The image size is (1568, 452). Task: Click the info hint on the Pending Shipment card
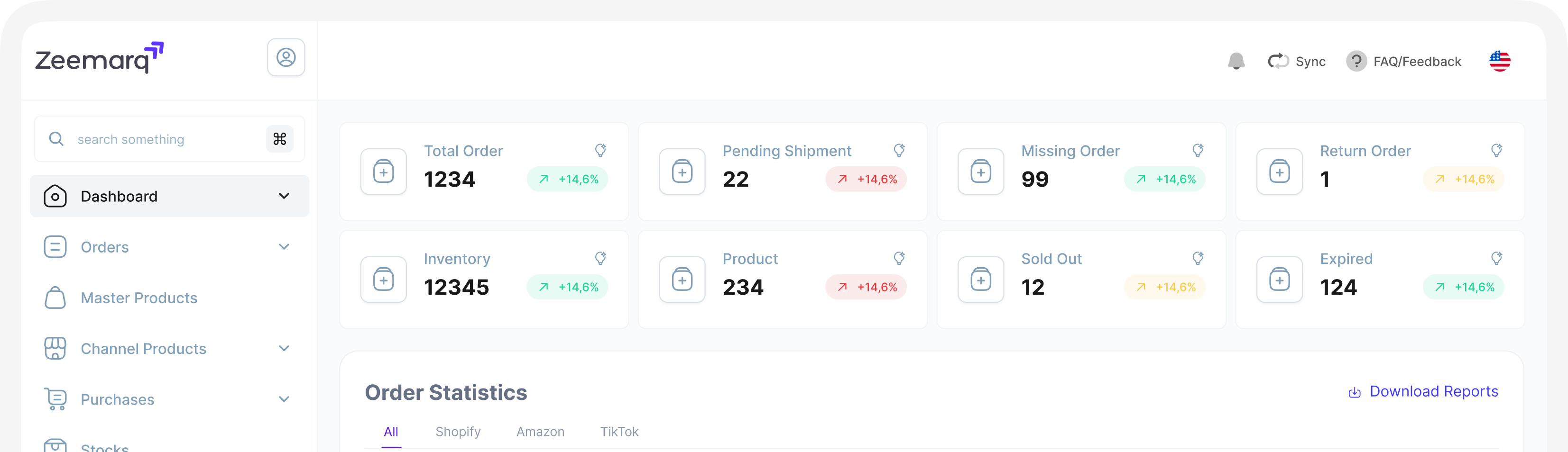pos(899,149)
